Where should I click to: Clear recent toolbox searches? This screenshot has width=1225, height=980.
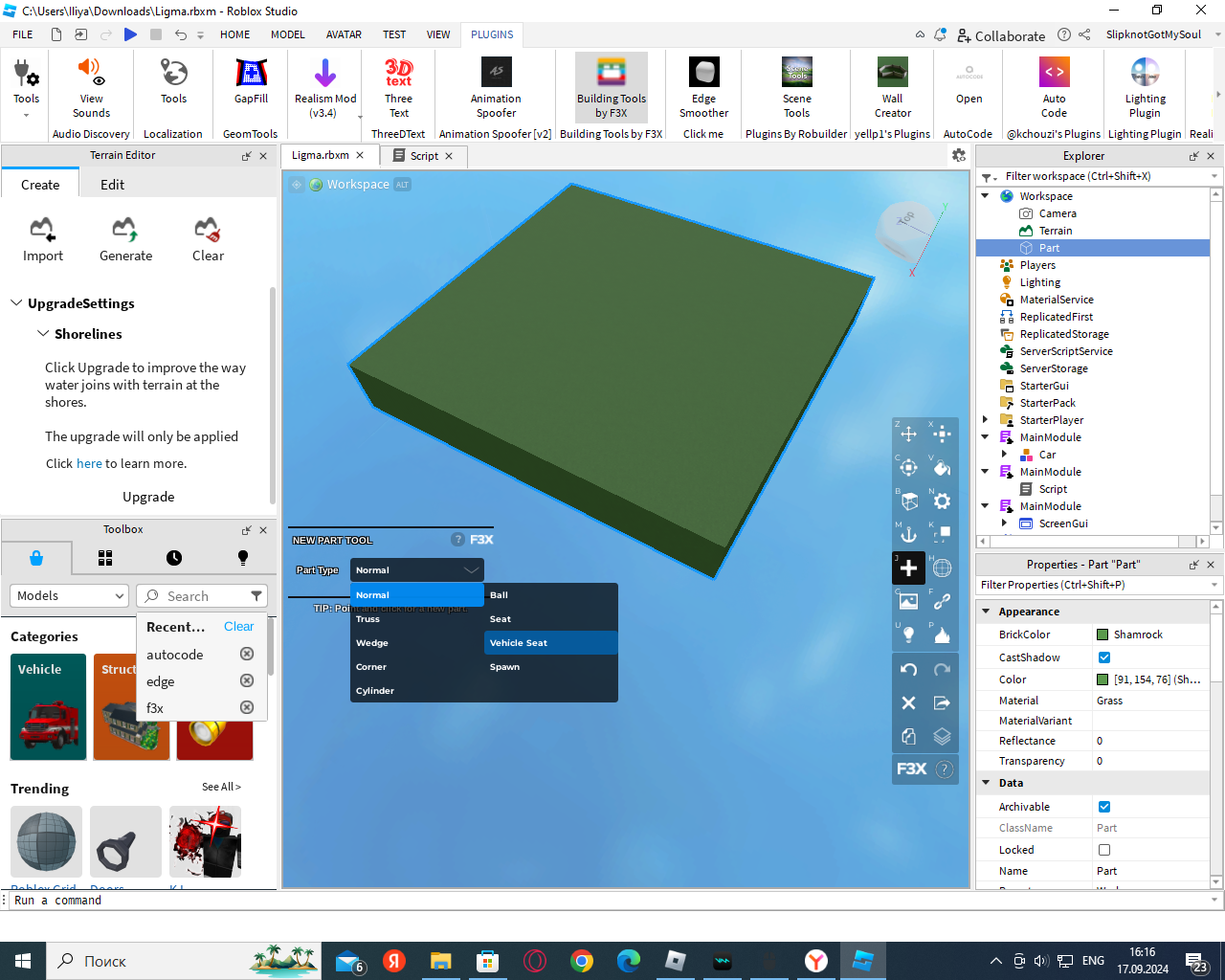point(238,626)
